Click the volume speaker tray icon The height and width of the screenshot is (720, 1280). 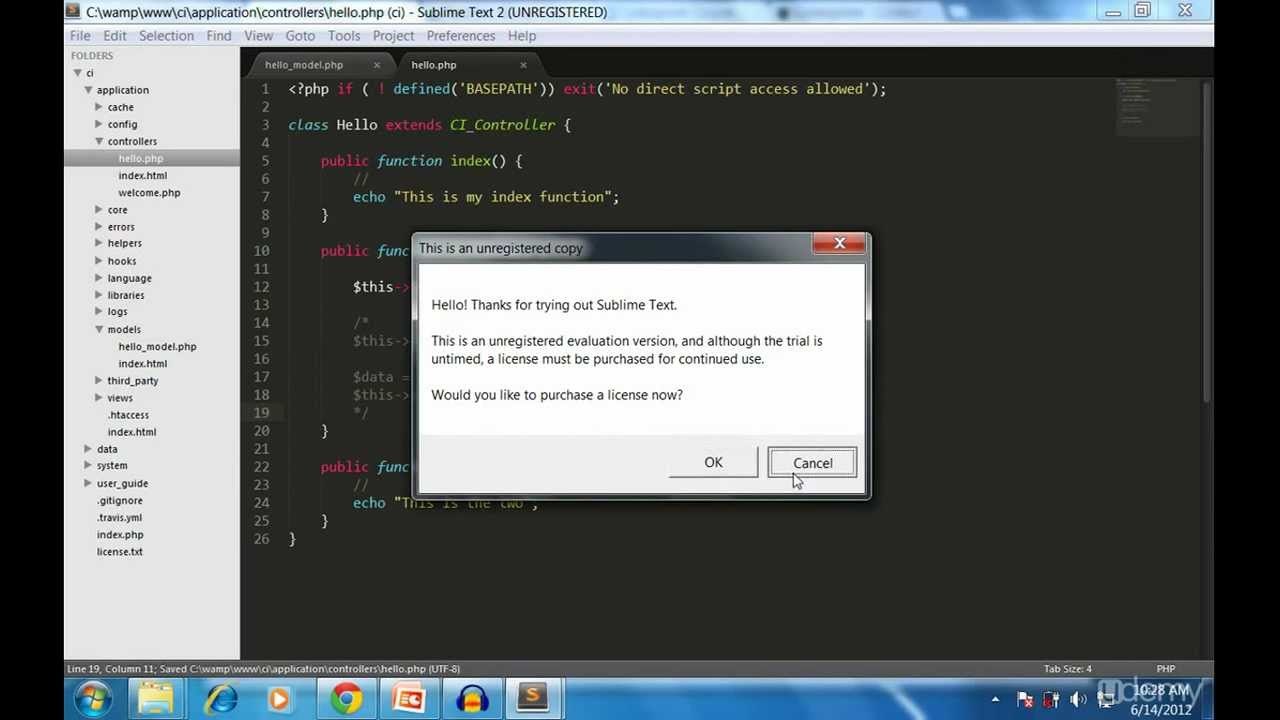click(1078, 699)
